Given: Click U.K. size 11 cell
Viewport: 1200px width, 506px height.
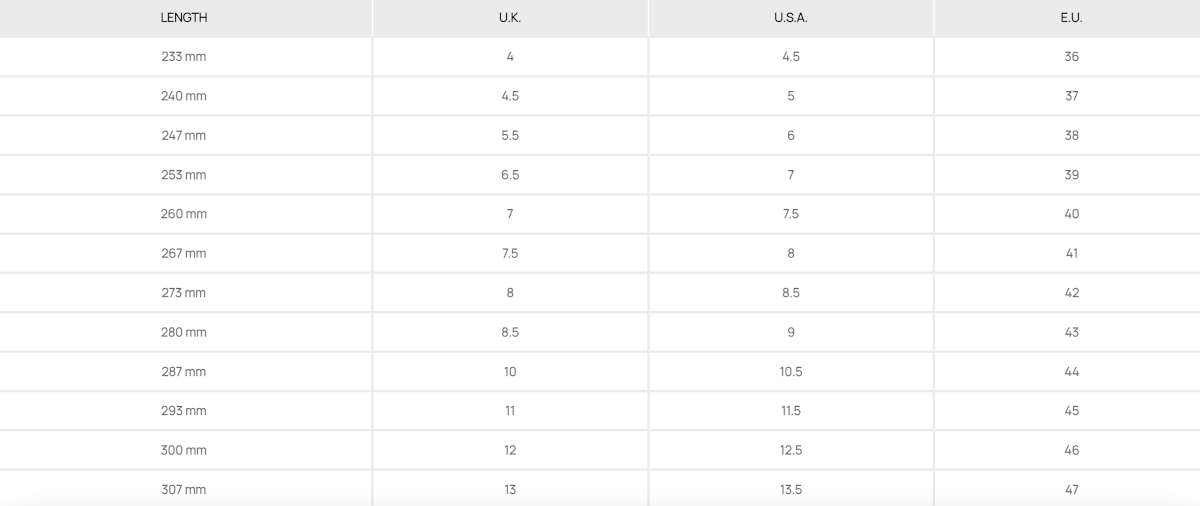Looking at the screenshot, I should click(510, 411).
